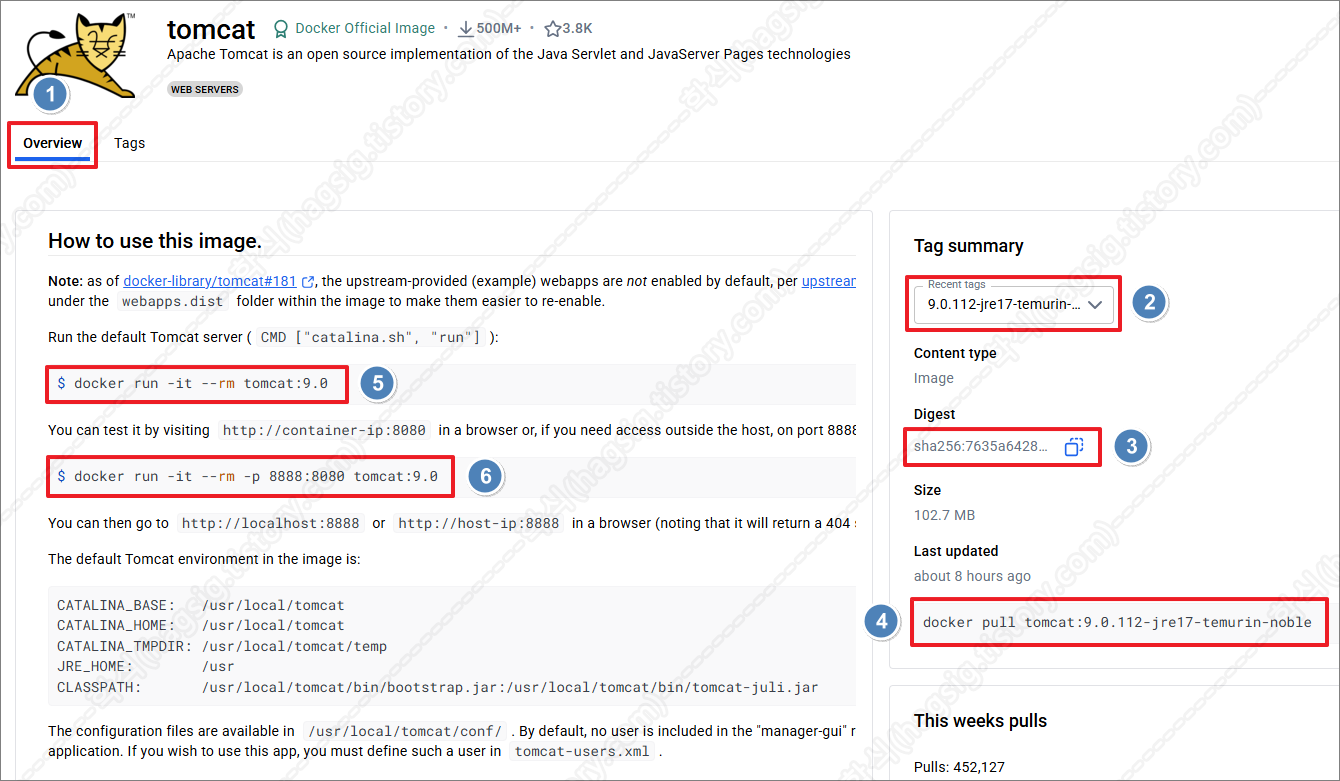Click the Docker Official Image badge icon
The image size is (1340, 781).
click(x=281, y=29)
